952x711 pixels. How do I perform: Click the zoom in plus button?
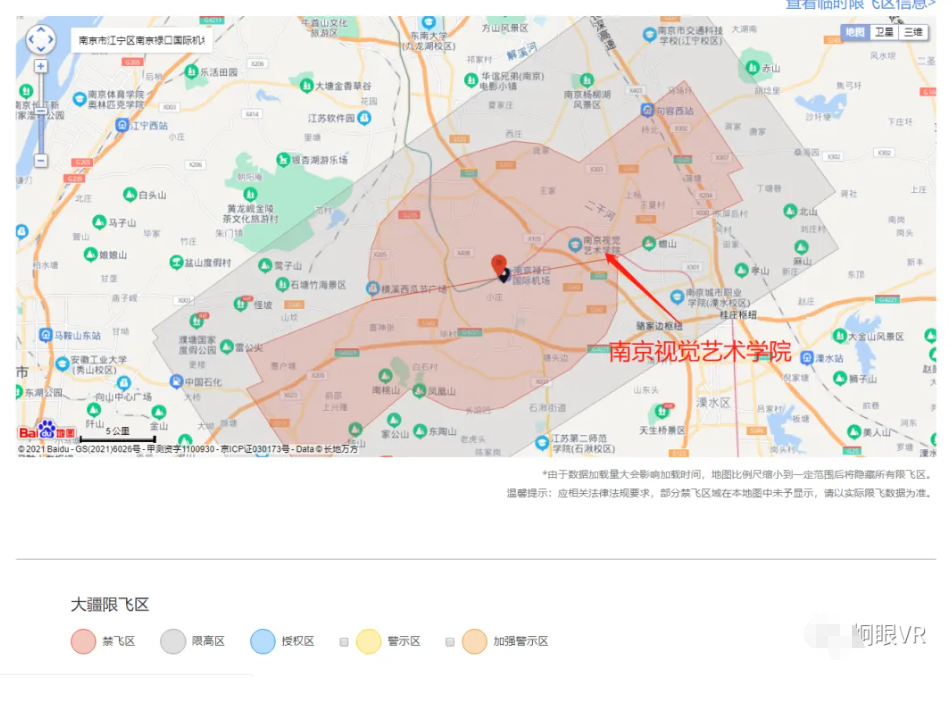pos(41,66)
